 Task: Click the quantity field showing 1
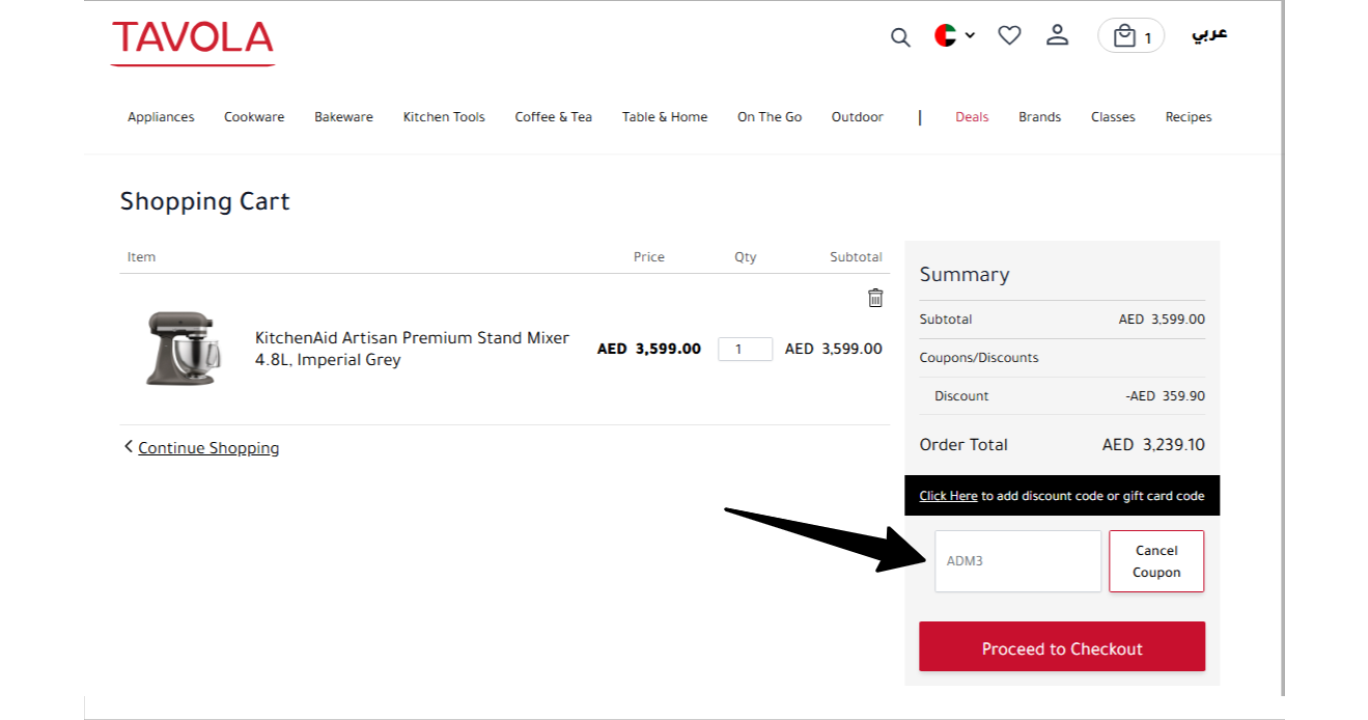pos(745,349)
